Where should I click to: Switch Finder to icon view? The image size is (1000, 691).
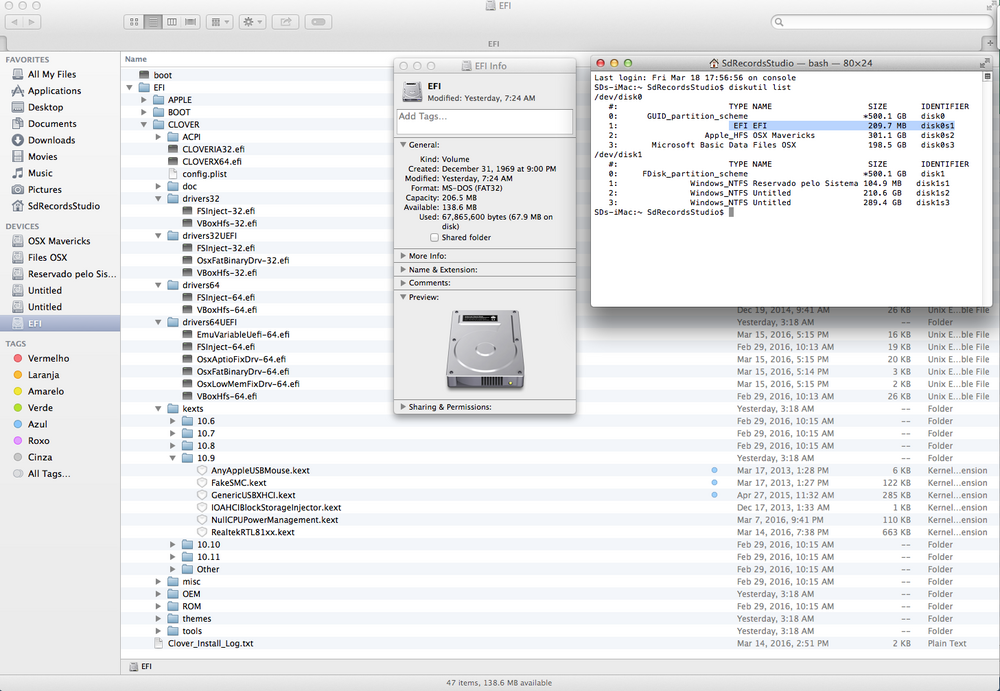135,21
